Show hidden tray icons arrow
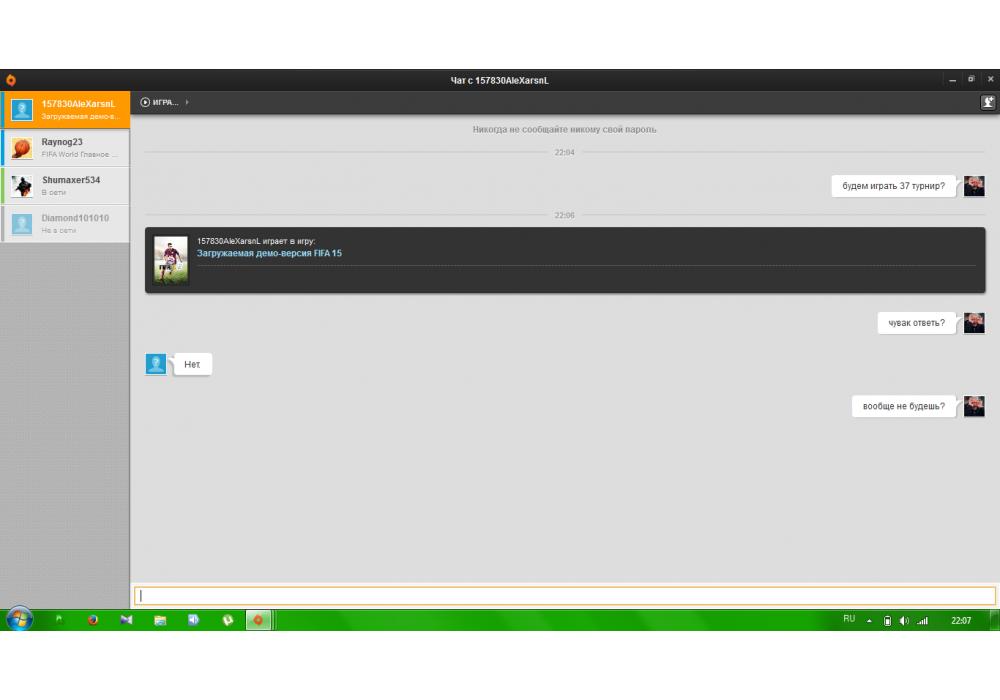 869,620
